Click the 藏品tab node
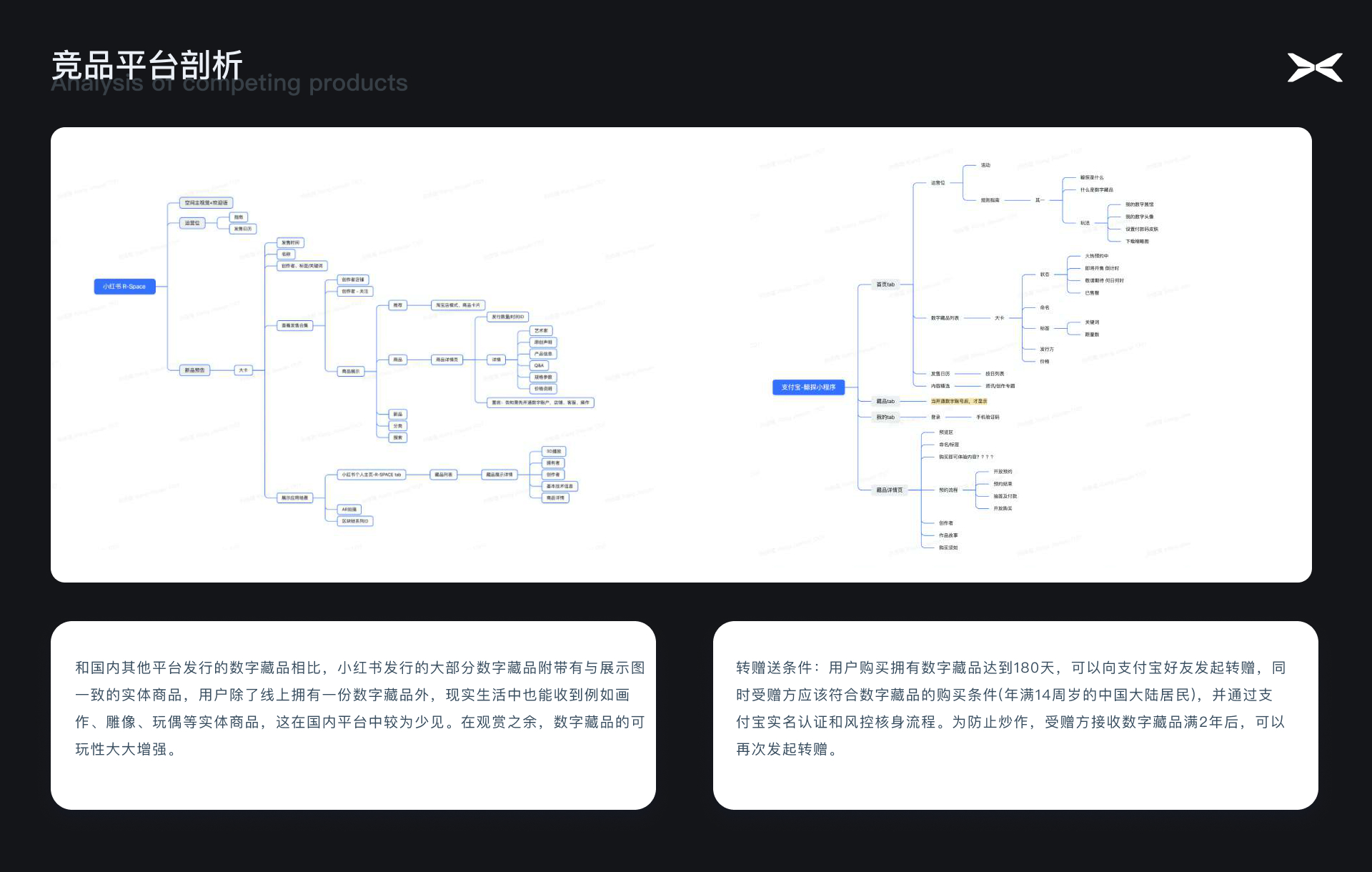This screenshot has width=1372, height=872. 885,402
